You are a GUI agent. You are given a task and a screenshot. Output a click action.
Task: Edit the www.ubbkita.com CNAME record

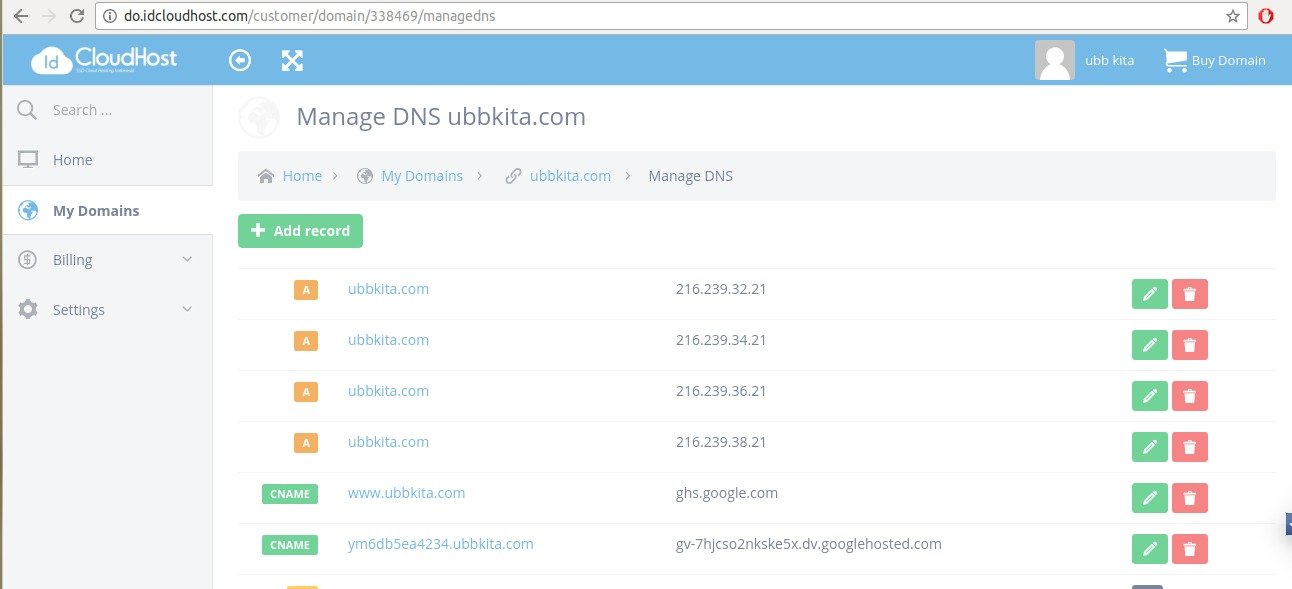point(1149,497)
